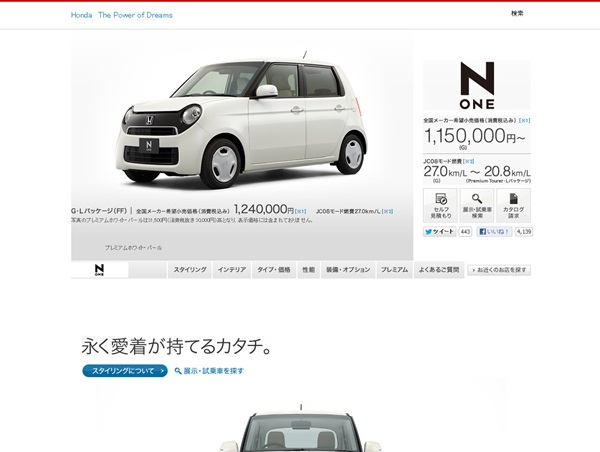Click the ※1 note beside 1,240,000円
This screenshot has width=600, height=452.
300,211
